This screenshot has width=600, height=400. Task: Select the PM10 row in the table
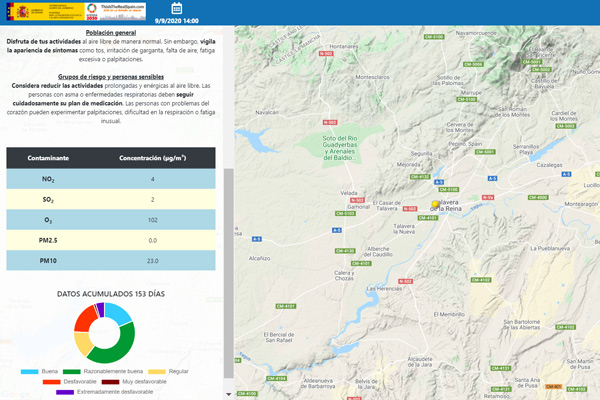[111, 261]
